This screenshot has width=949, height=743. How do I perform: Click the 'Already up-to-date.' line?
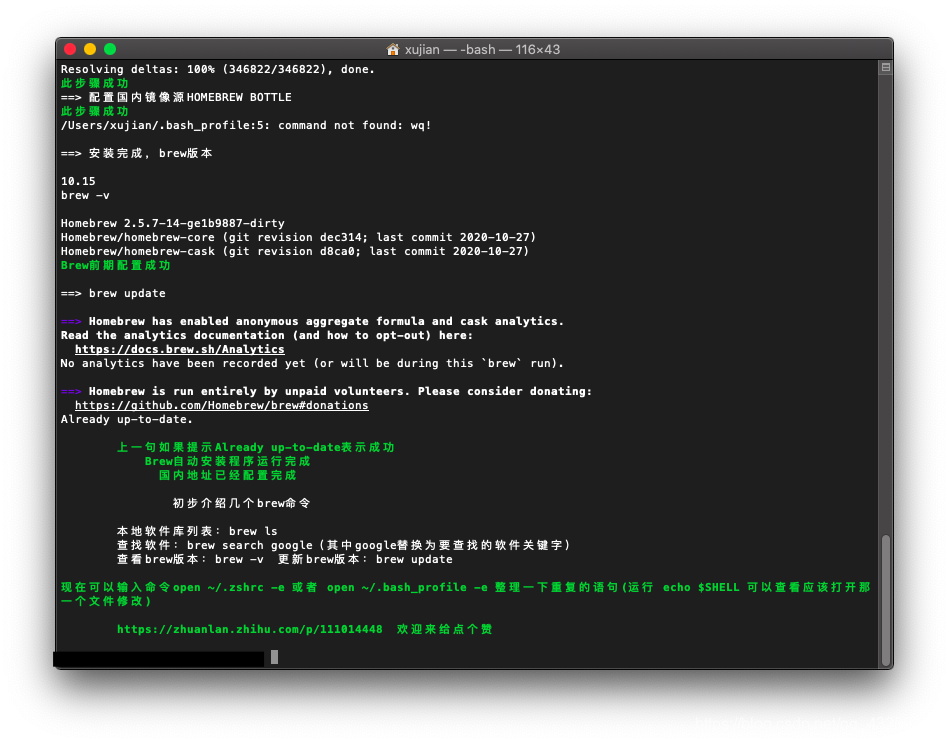[126, 419]
